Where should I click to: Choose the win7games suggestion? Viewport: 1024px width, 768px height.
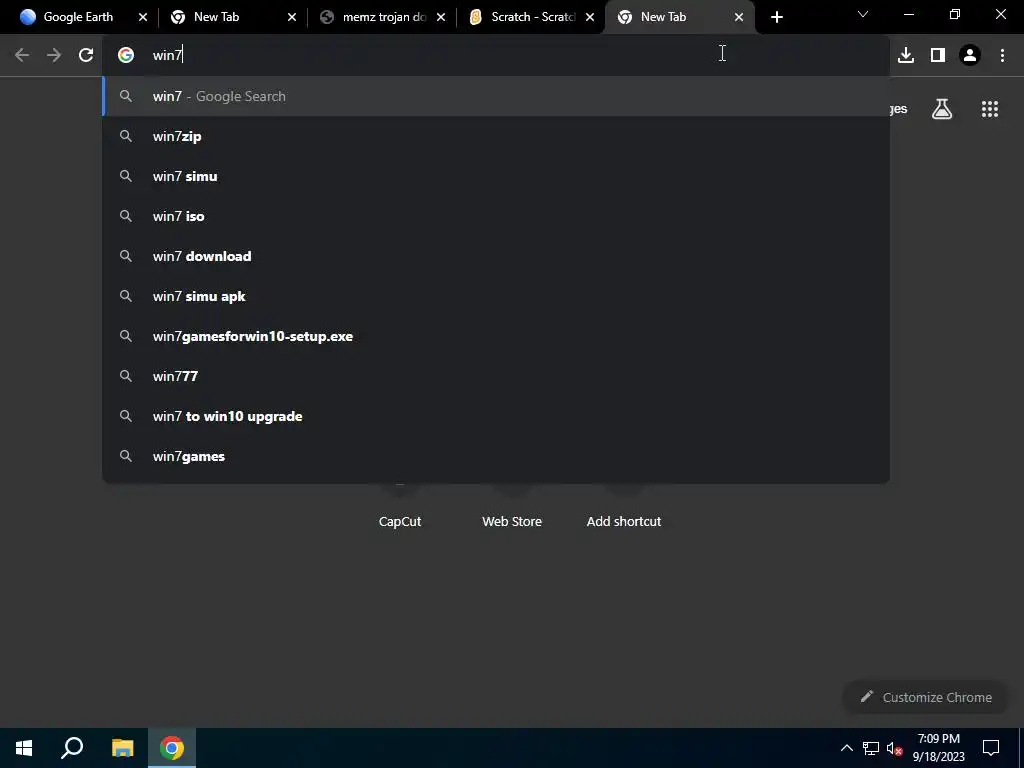click(496, 456)
